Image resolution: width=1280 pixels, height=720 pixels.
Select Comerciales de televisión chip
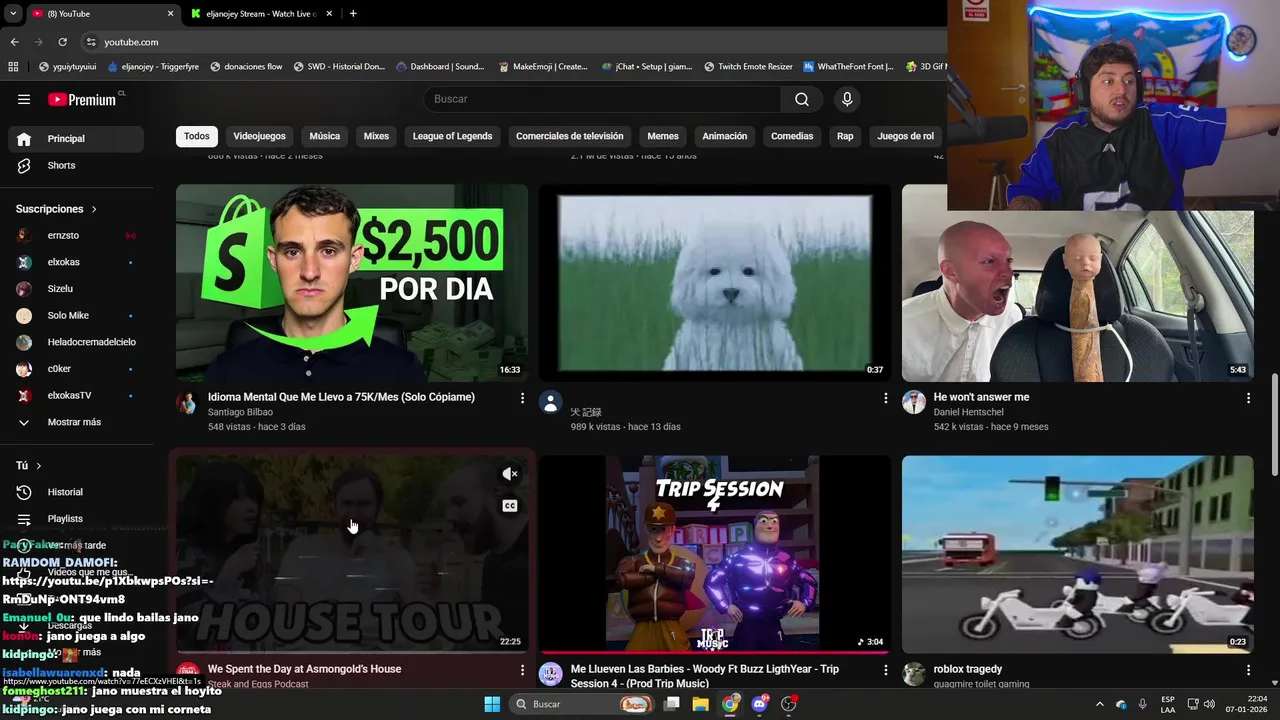point(570,136)
